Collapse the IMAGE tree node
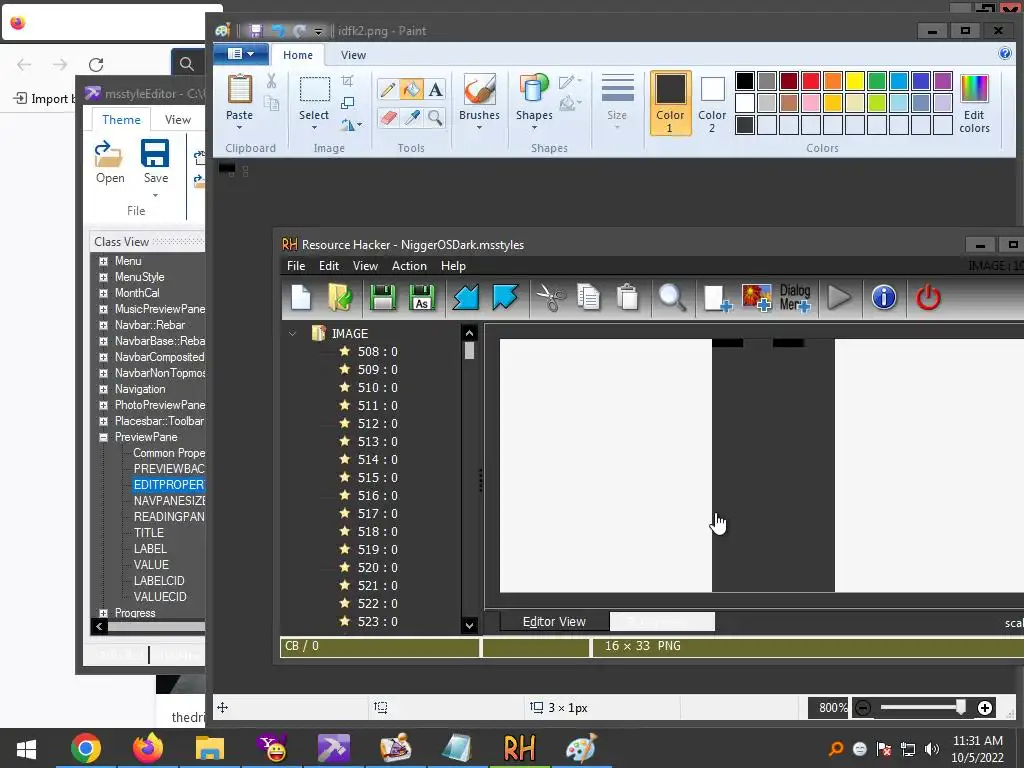Screen dimensions: 1024x768 (x=293, y=334)
